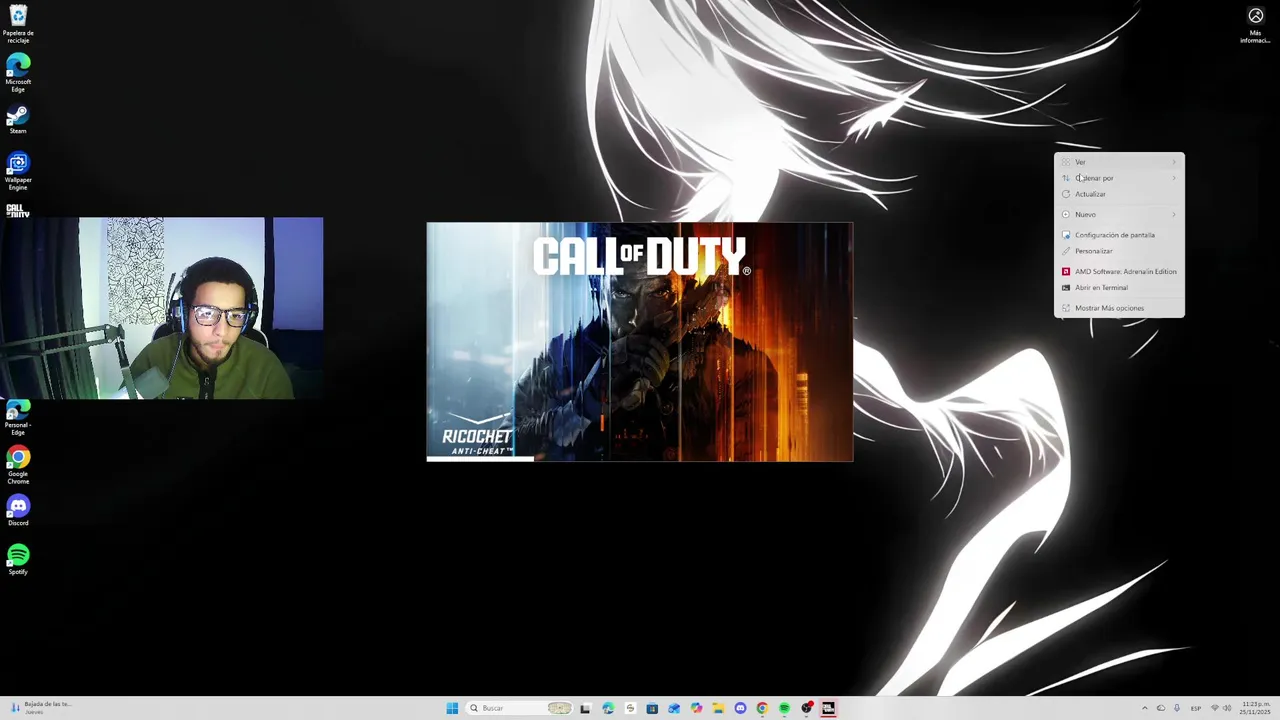This screenshot has width=1280, height=720.
Task: Open Spotify from the taskbar
Action: (784, 708)
